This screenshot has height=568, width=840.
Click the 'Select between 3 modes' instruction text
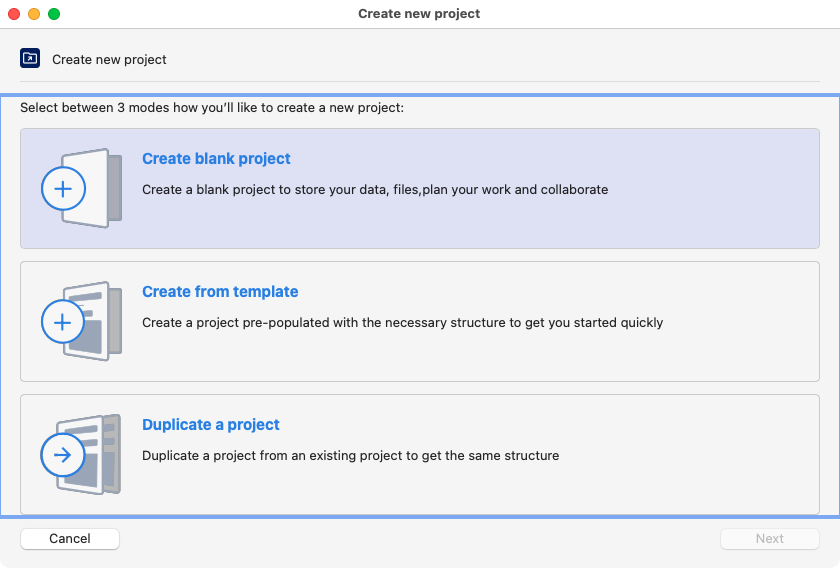tap(212, 108)
